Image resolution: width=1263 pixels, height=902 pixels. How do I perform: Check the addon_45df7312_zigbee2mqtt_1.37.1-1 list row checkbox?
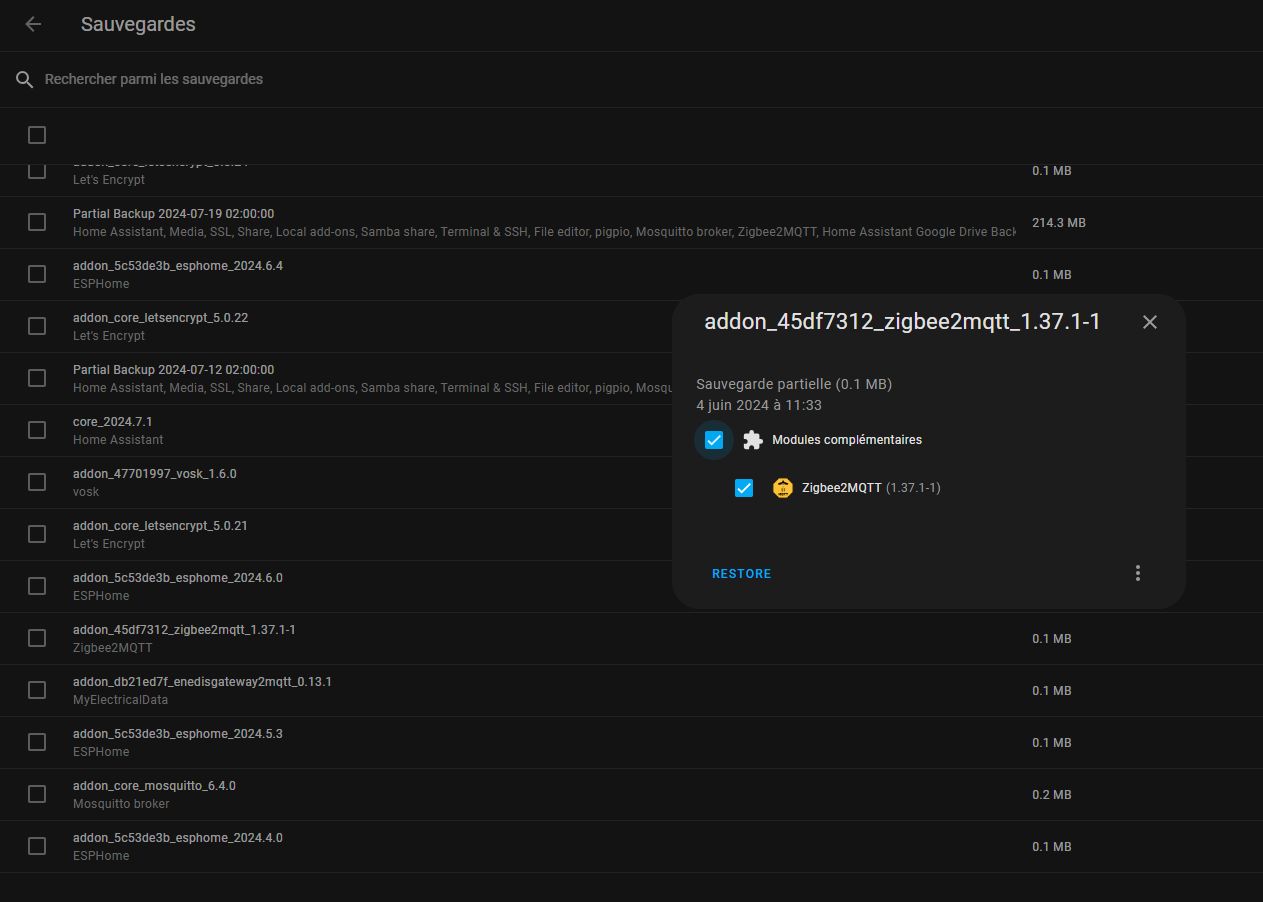[37, 638]
